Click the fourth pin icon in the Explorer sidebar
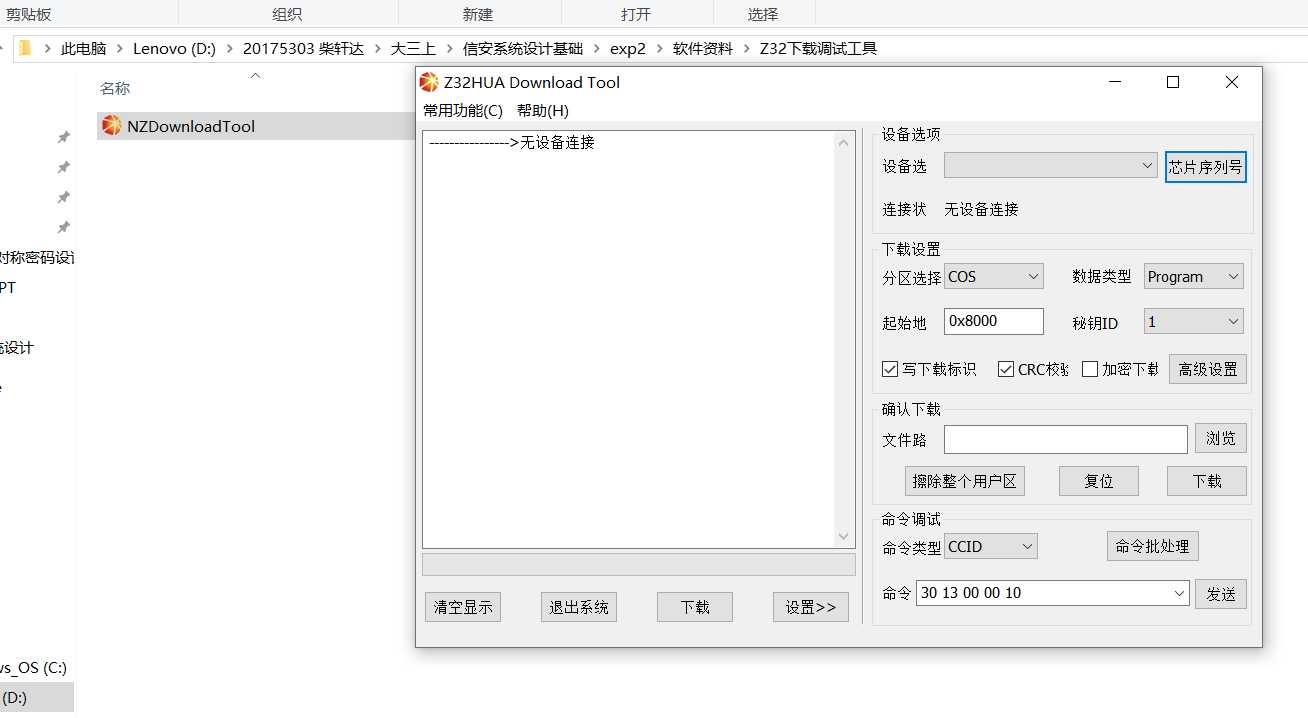 click(63, 227)
